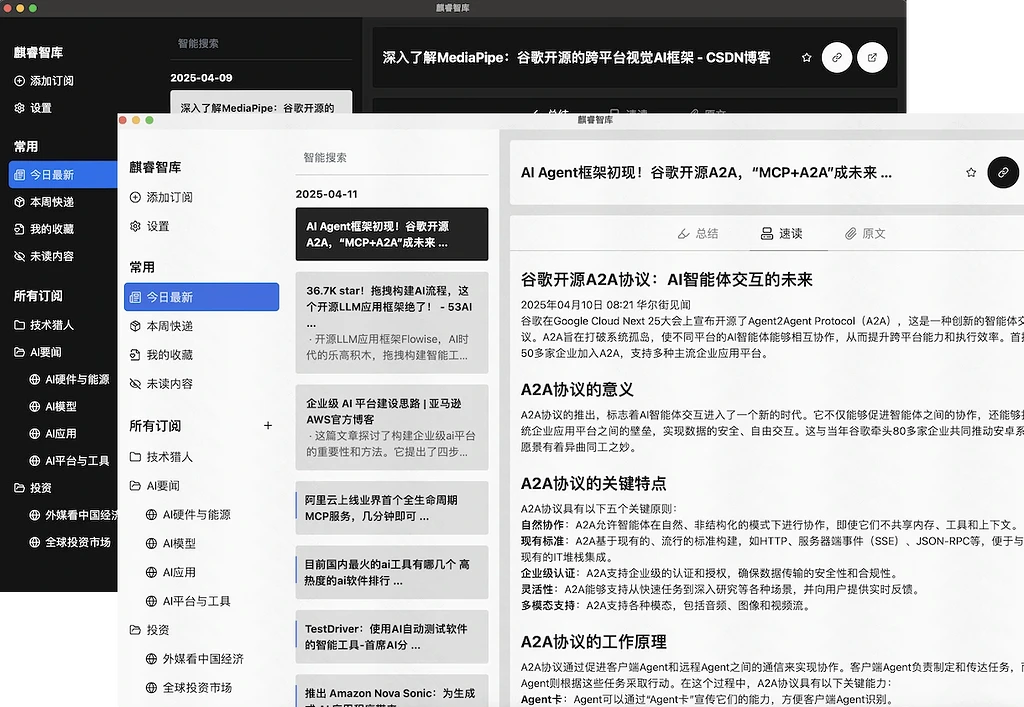Copy the A2A article link via the link icon
Screen dimensions: 1024x707
1003,172
